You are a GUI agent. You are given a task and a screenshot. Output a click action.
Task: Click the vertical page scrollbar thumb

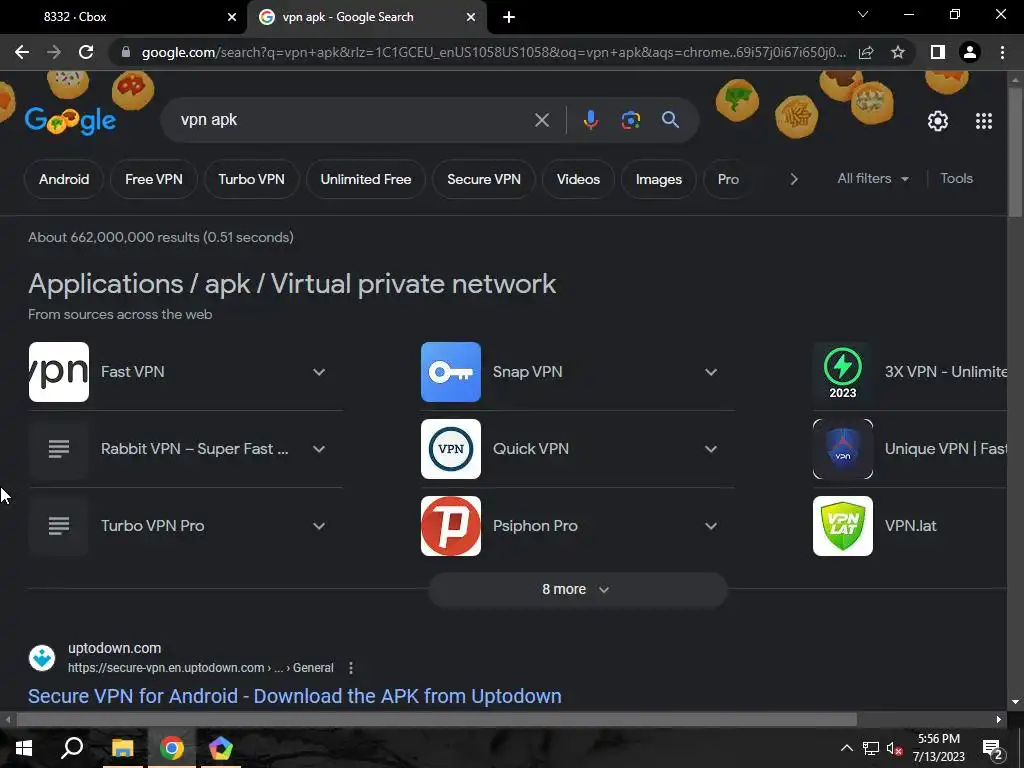click(x=1015, y=152)
